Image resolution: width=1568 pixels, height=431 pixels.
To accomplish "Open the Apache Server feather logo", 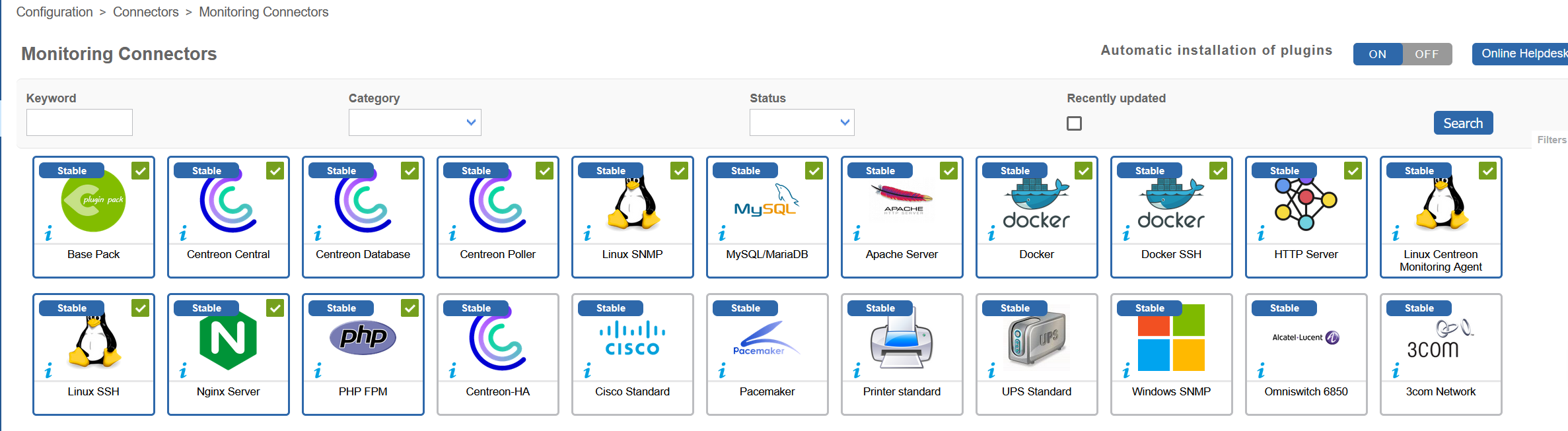I will [902, 199].
